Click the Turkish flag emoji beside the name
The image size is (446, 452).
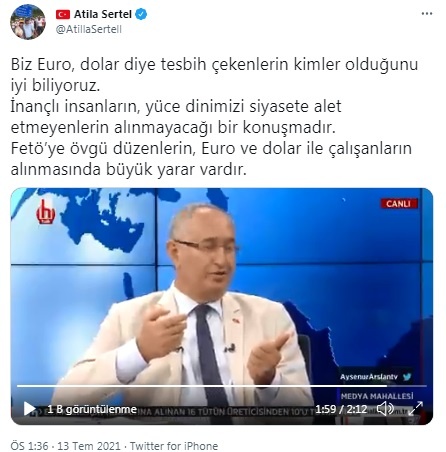[x=63, y=14]
